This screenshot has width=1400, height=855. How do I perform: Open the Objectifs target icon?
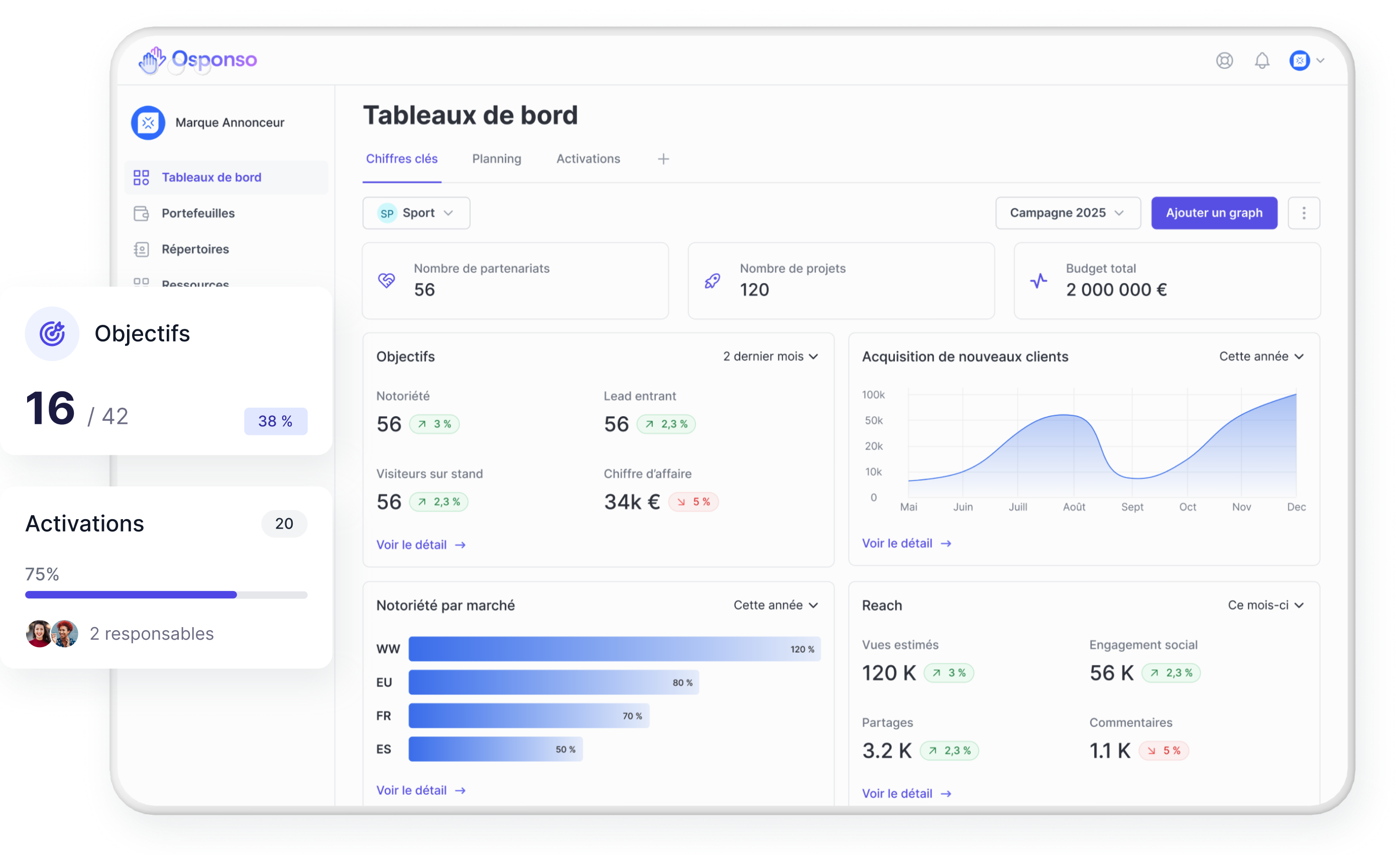[52, 333]
